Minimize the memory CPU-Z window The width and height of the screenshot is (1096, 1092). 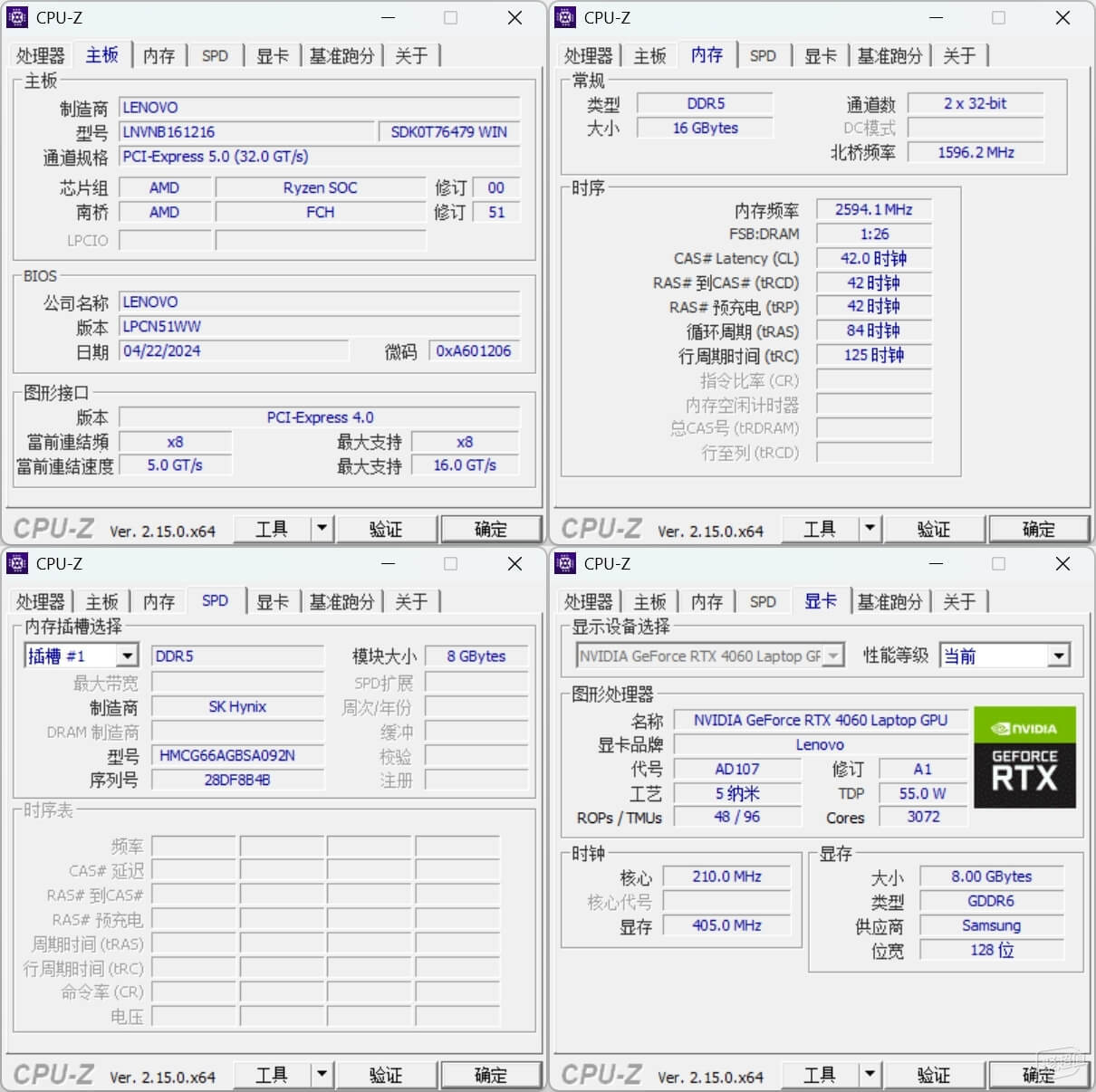[936, 17]
